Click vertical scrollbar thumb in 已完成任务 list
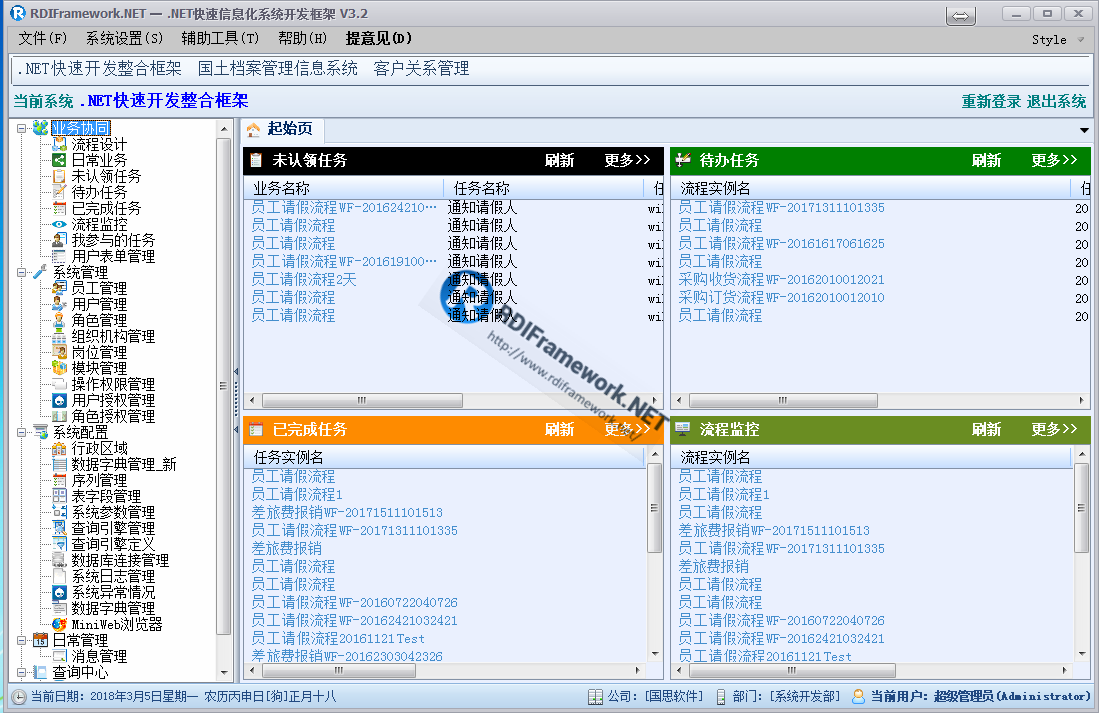This screenshot has height=713, width=1099. click(655, 508)
